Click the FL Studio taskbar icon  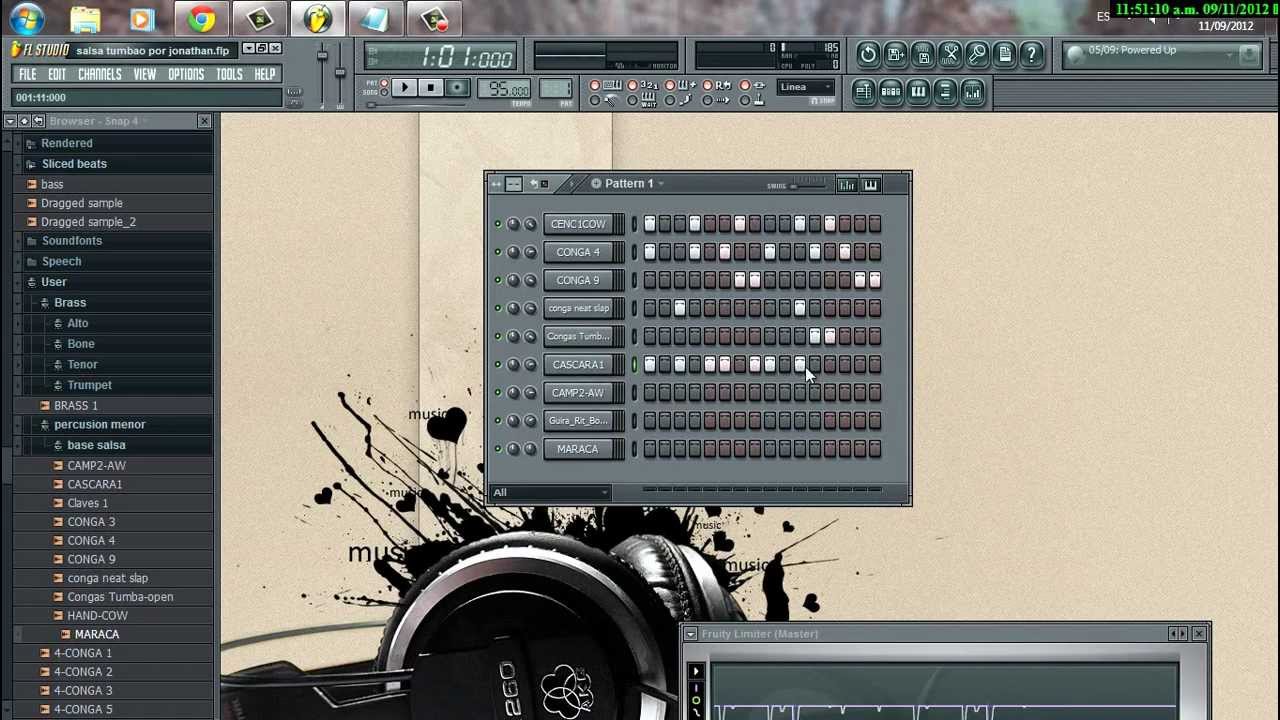tap(318, 19)
